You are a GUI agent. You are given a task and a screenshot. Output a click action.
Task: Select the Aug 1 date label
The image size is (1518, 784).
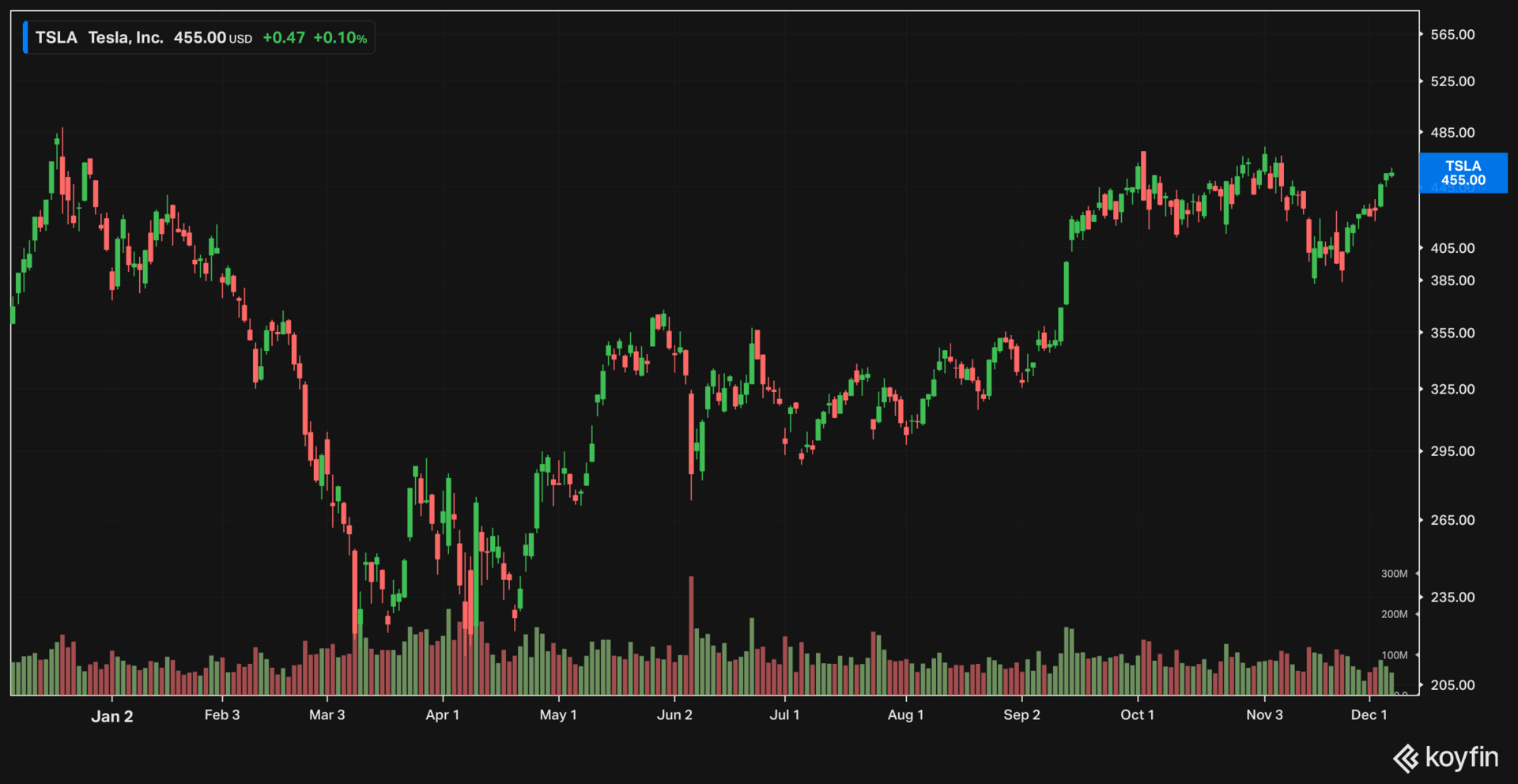click(906, 715)
